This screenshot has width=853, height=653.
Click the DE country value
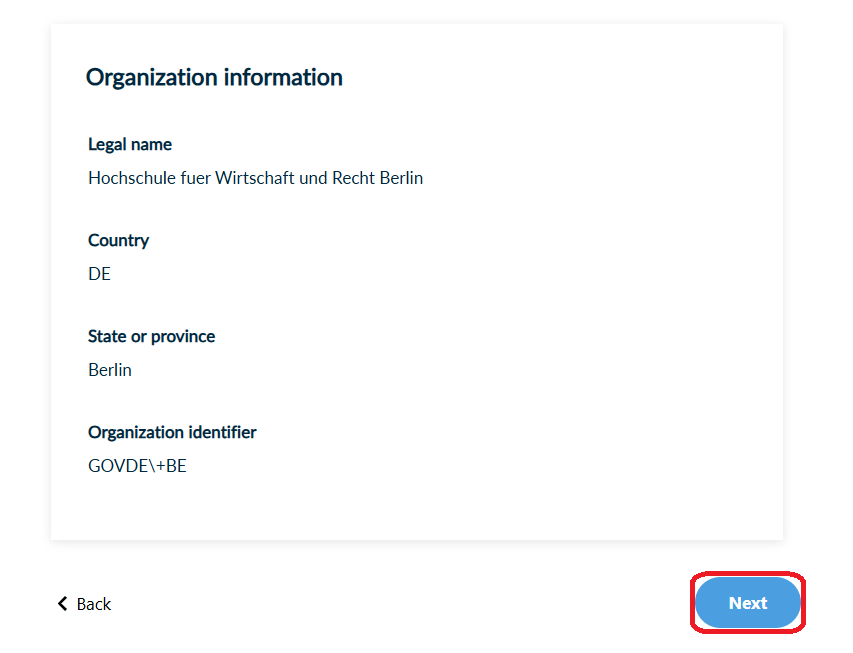pos(100,274)
